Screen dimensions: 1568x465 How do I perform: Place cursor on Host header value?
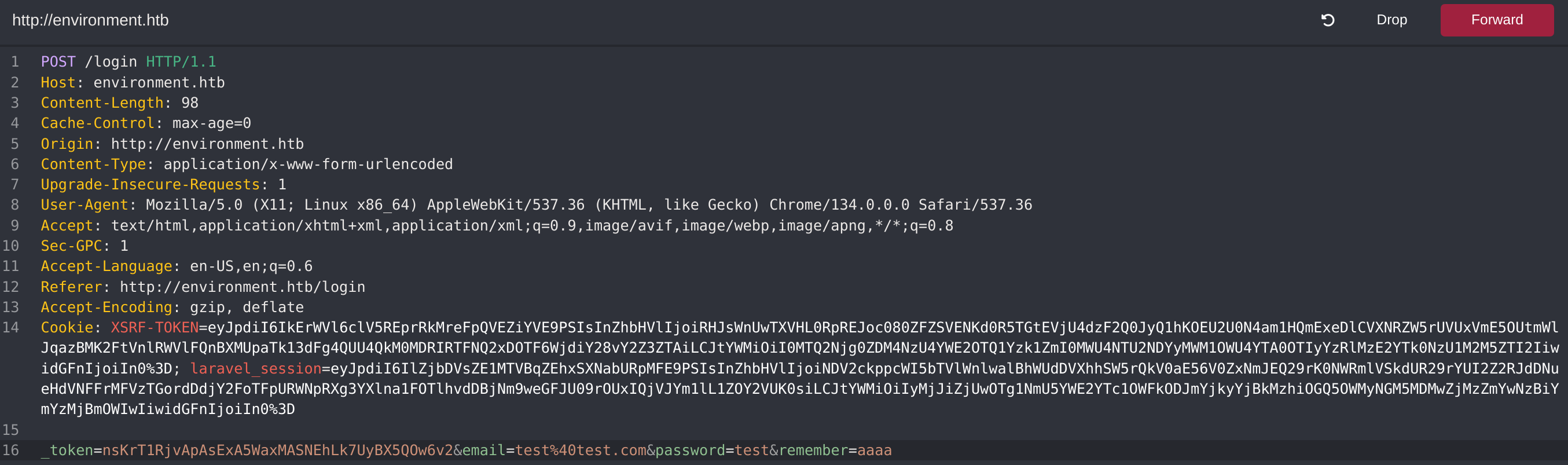point(159,83)
